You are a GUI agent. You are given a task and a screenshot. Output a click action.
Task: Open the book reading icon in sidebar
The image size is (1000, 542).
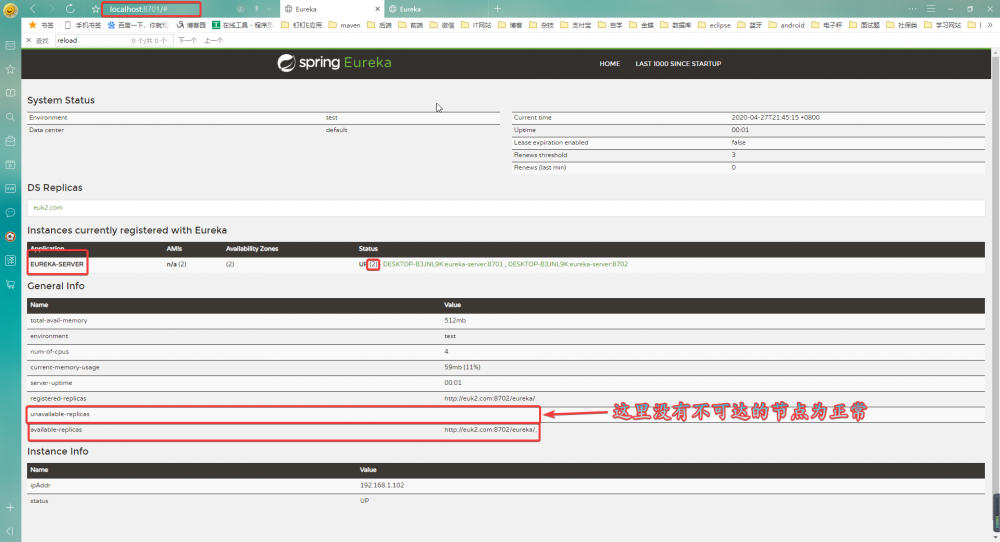click(10, 93)
